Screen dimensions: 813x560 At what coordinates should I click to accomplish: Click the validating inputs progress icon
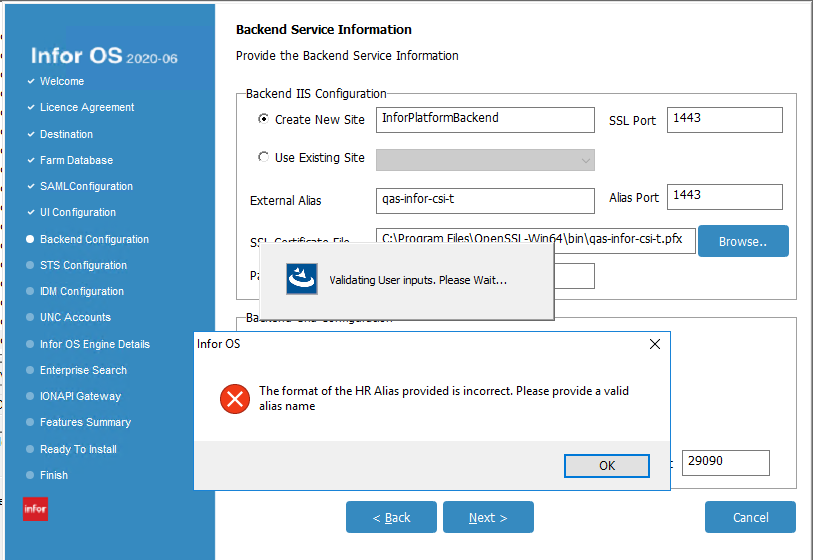pyautogui.click(x=302, y=279)
